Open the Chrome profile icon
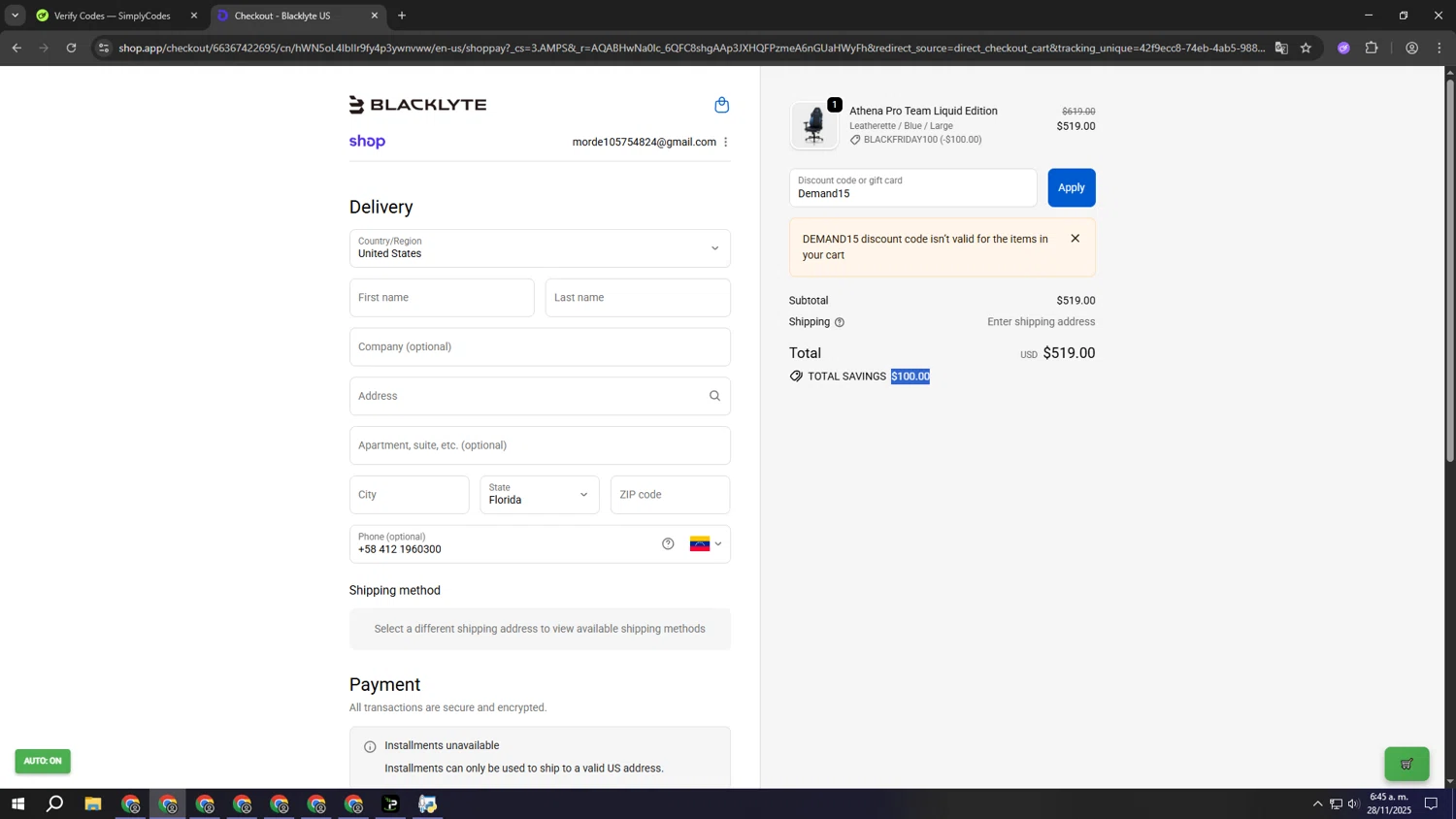Screen dimensions: 1456x819 pos(1411,48)
